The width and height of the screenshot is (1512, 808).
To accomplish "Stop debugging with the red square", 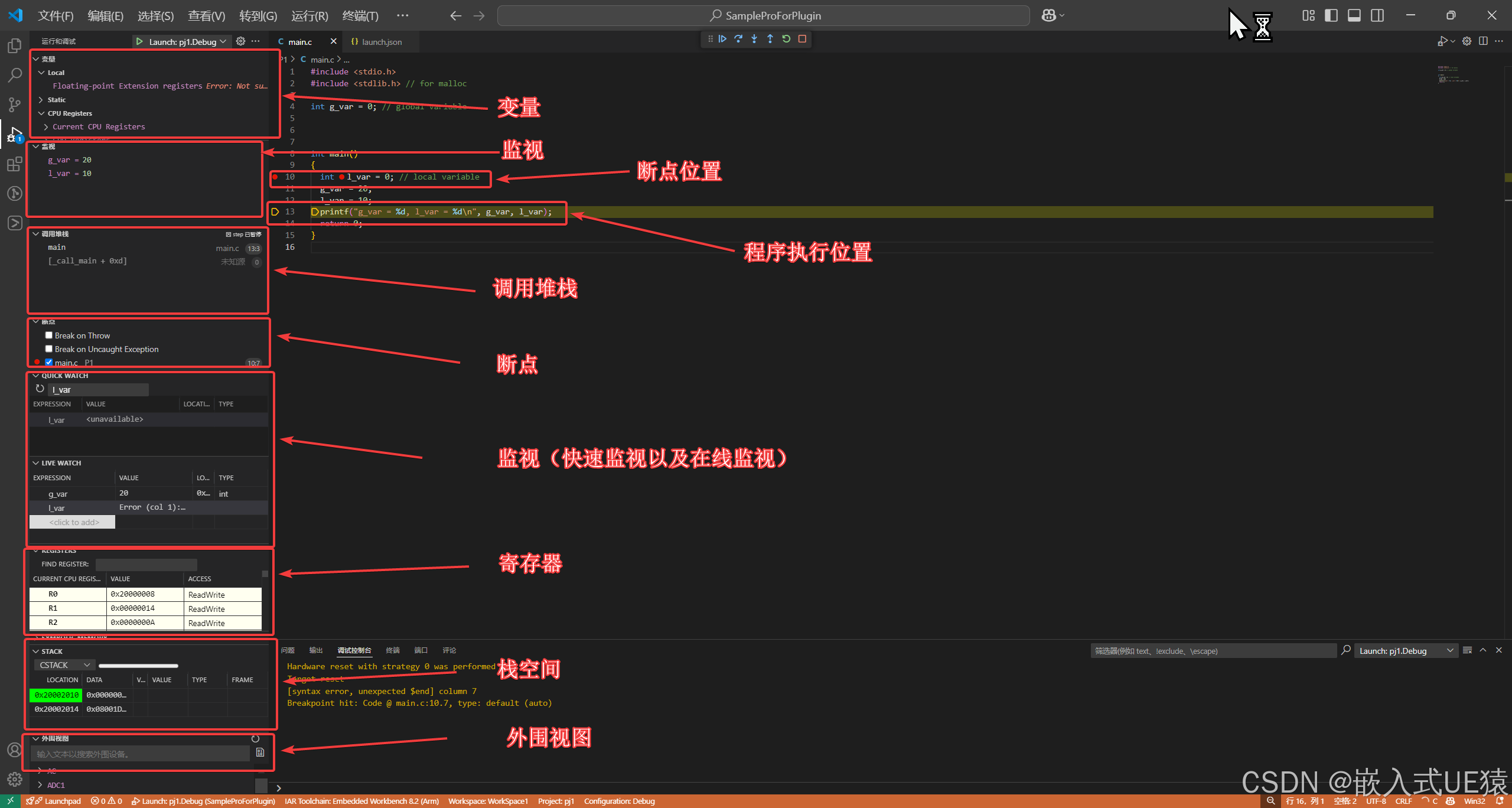I will click(802, 39).
